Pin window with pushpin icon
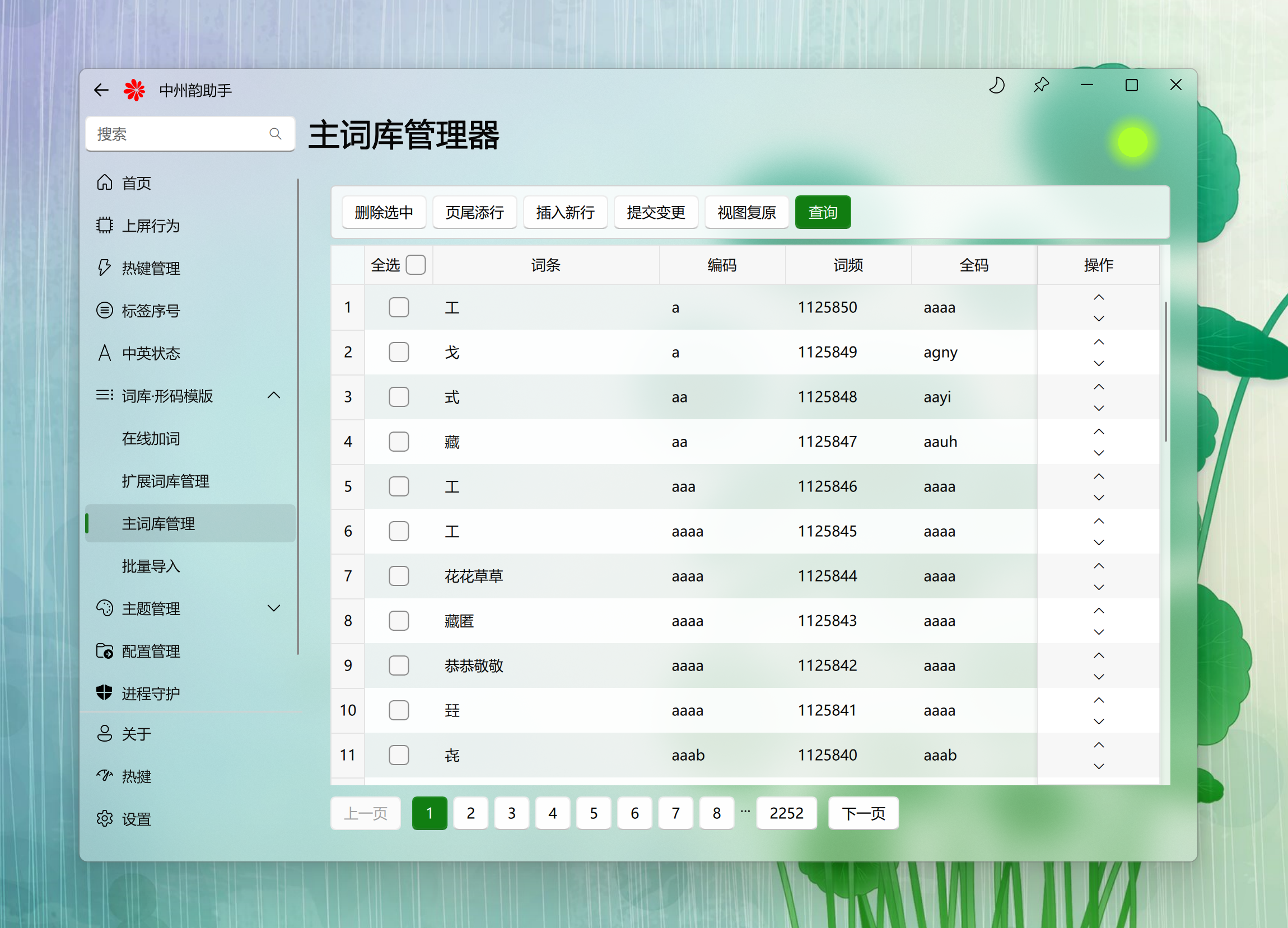This screenshot has height=928, width=1288. tap(1041, 86)
